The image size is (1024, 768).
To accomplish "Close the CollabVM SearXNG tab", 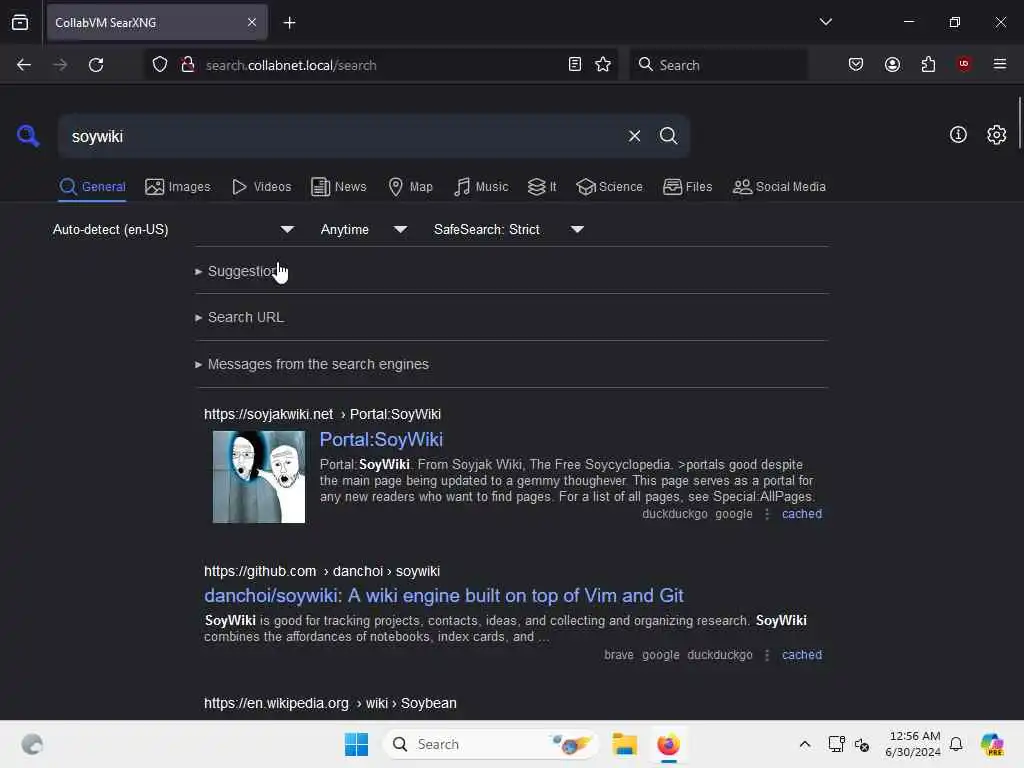I will (251, 22).
